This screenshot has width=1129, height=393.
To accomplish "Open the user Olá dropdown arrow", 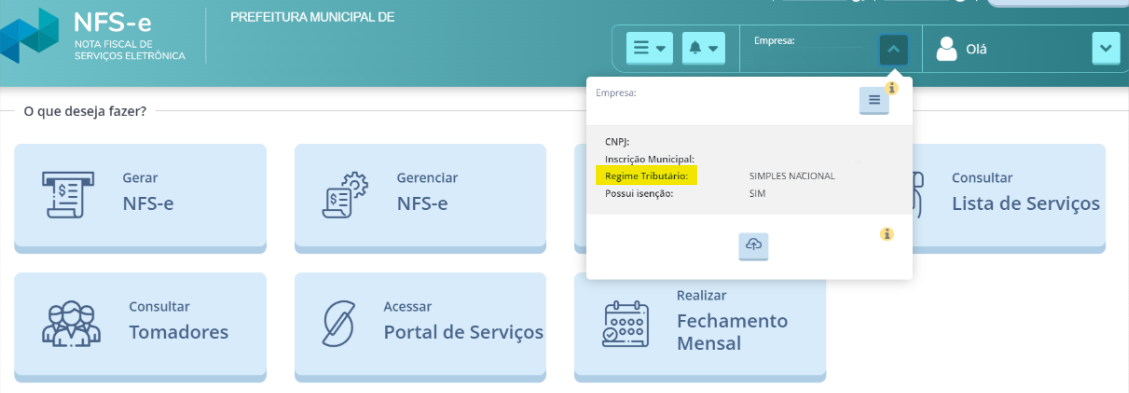I will click(x=1106, y=48).
